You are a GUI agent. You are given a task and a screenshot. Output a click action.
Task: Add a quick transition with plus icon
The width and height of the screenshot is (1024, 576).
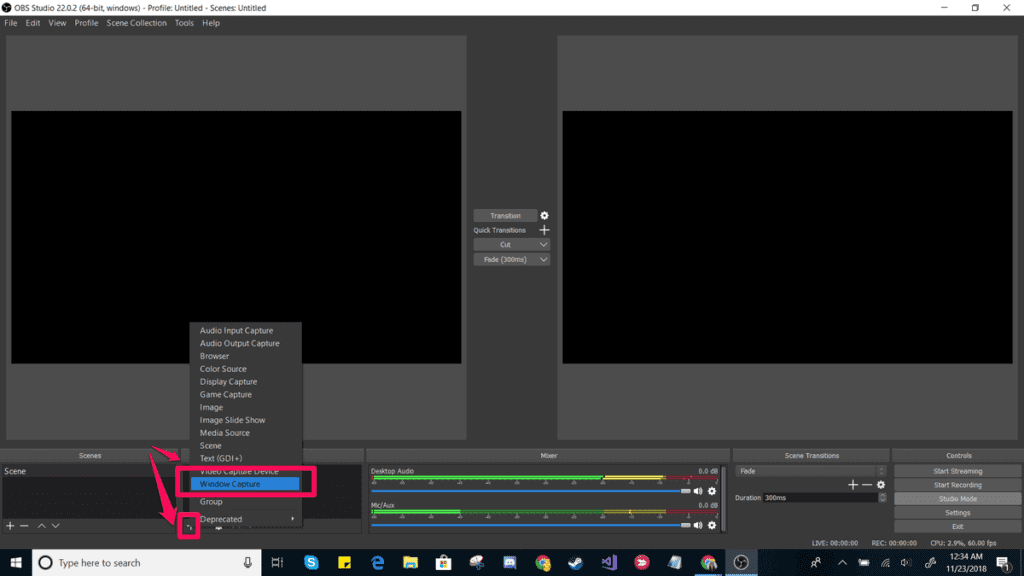pos(544,230)
